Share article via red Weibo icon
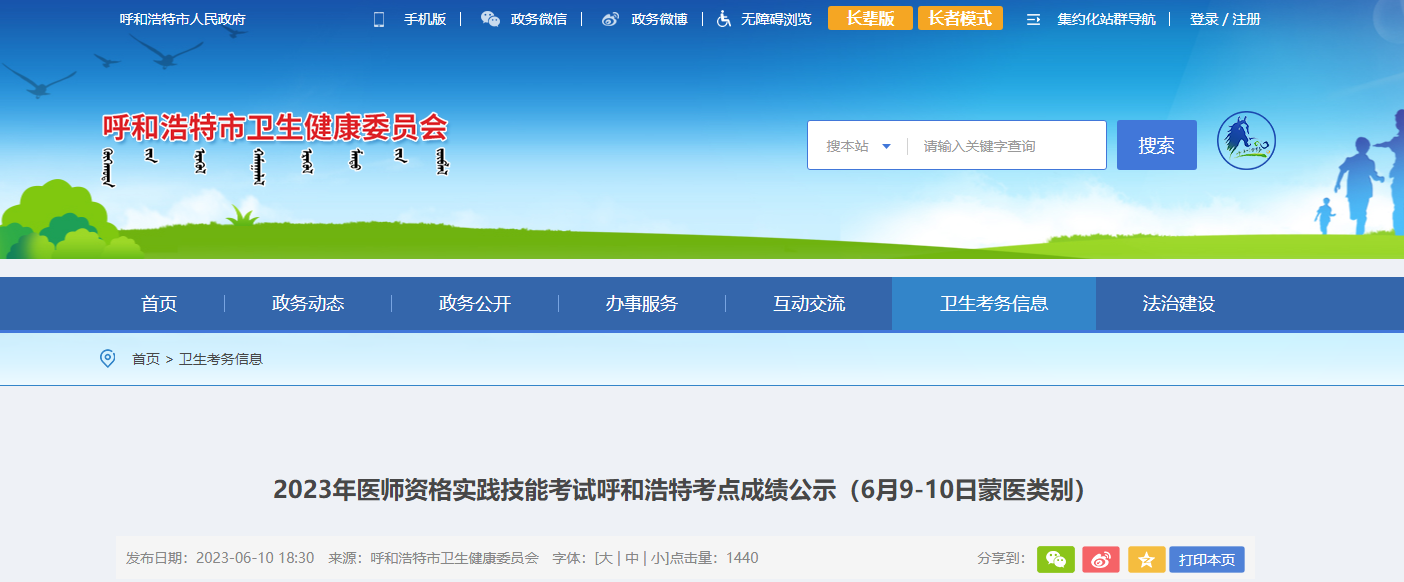Viewport: 1404px width, 582px height. pyautogui.click(x=1101, y=559)
